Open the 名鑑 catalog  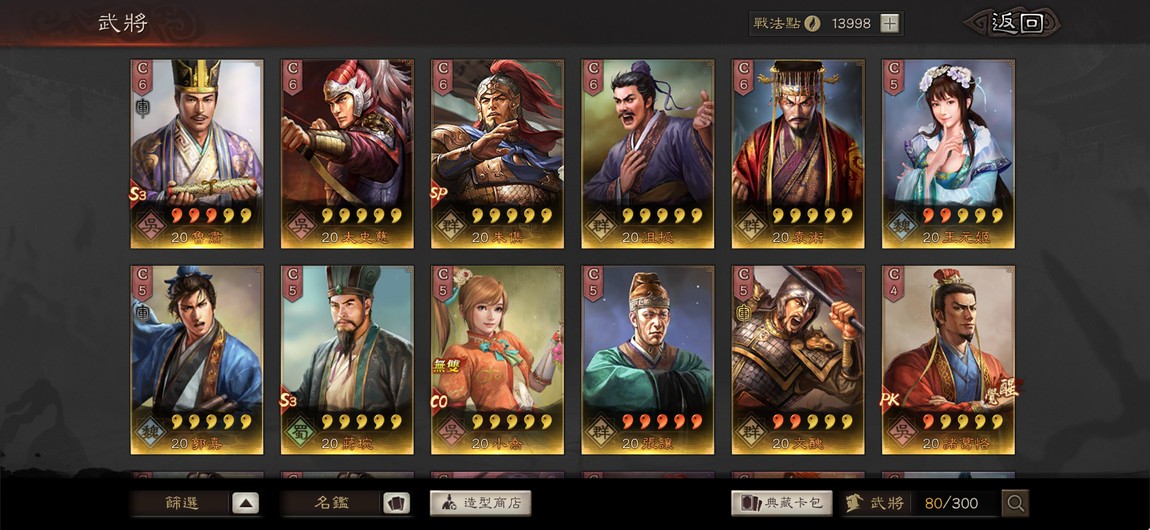pyautogui.click(x=332, y=503)
